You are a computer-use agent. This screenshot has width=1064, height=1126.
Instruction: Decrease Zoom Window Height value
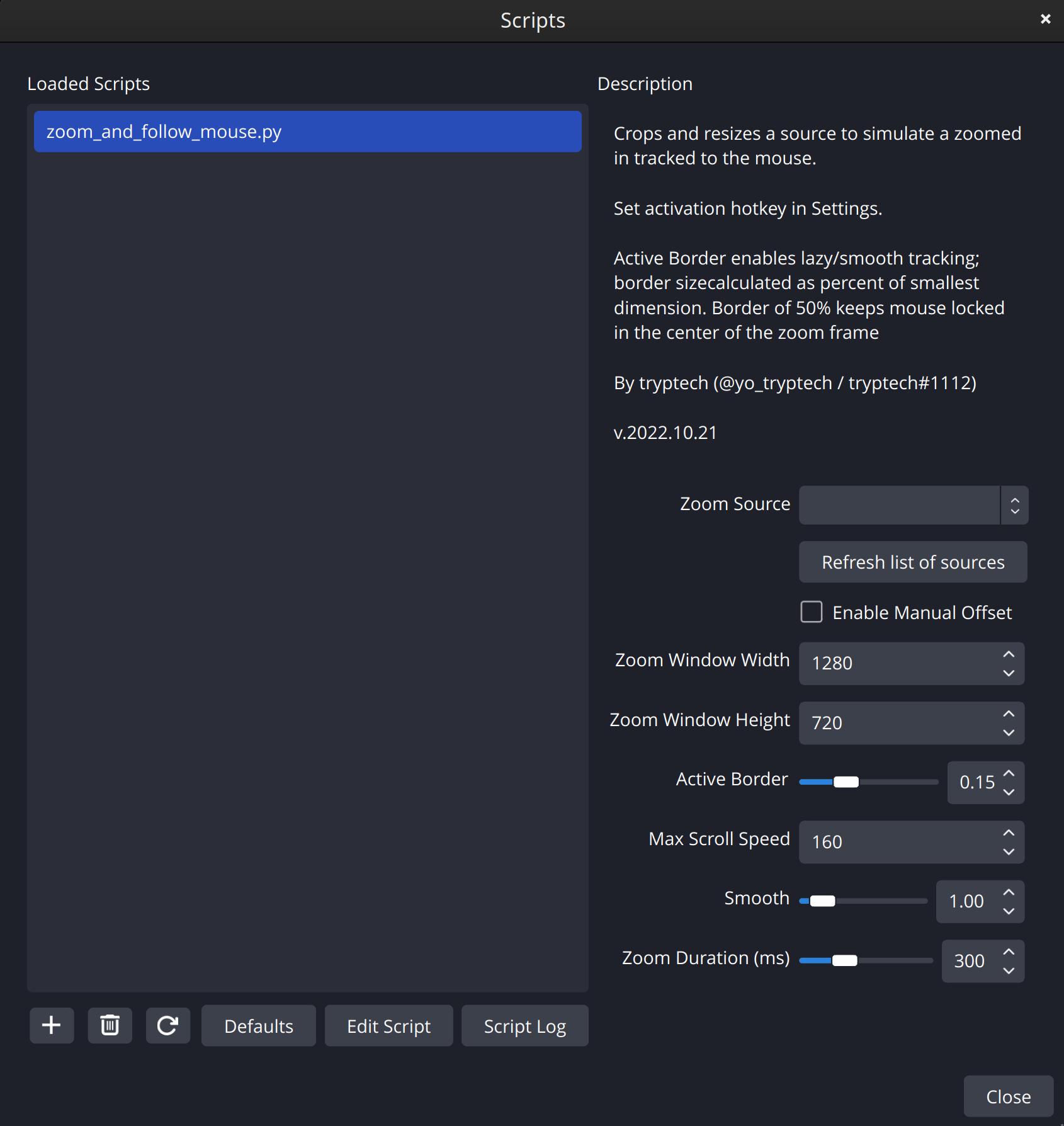1008,732
